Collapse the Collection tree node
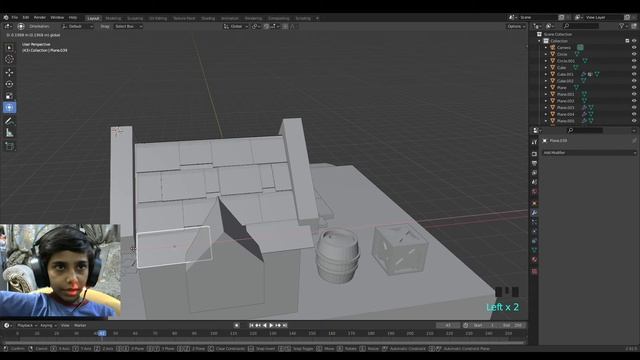 540,41
